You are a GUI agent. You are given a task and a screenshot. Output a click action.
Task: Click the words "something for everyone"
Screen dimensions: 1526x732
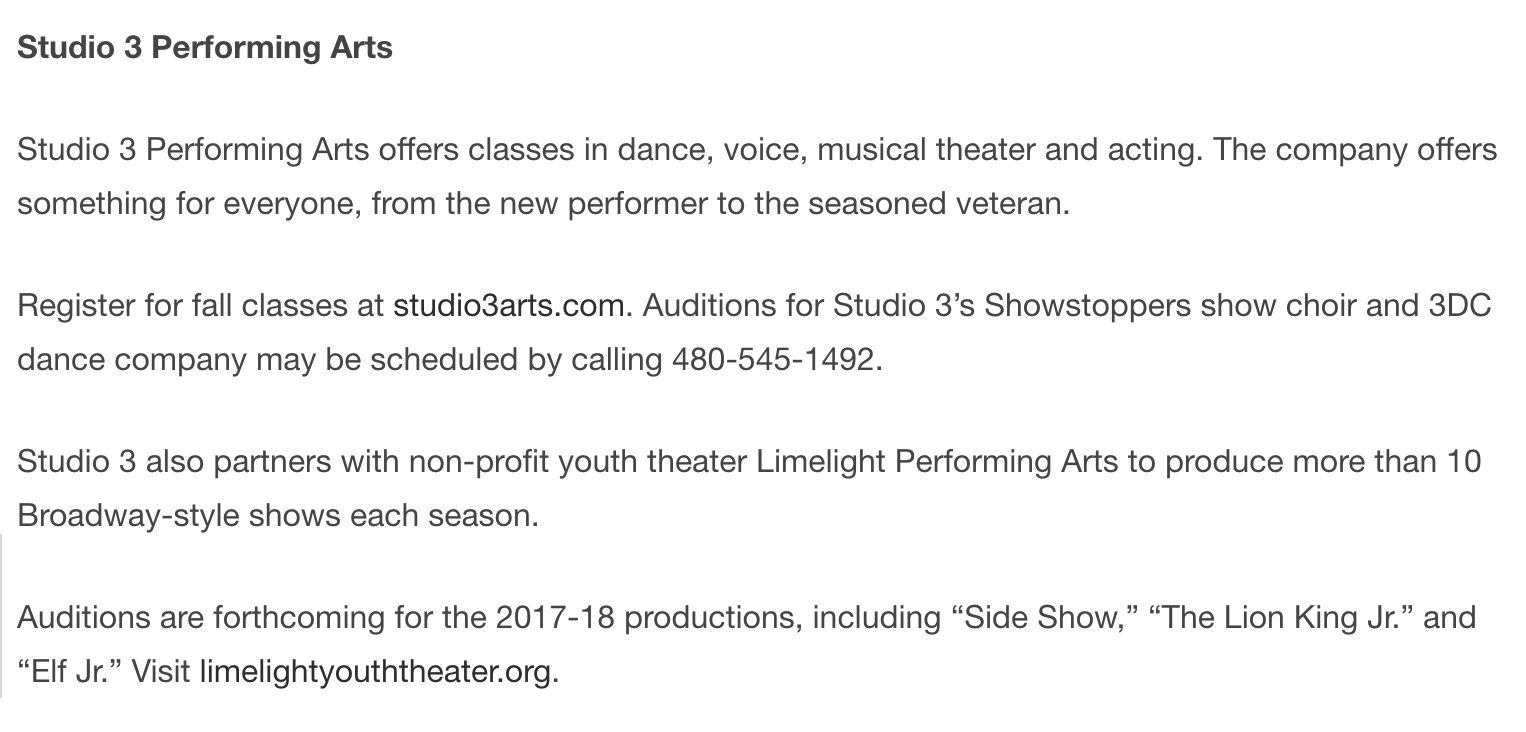pyautogui.click(x=190, y=203)
